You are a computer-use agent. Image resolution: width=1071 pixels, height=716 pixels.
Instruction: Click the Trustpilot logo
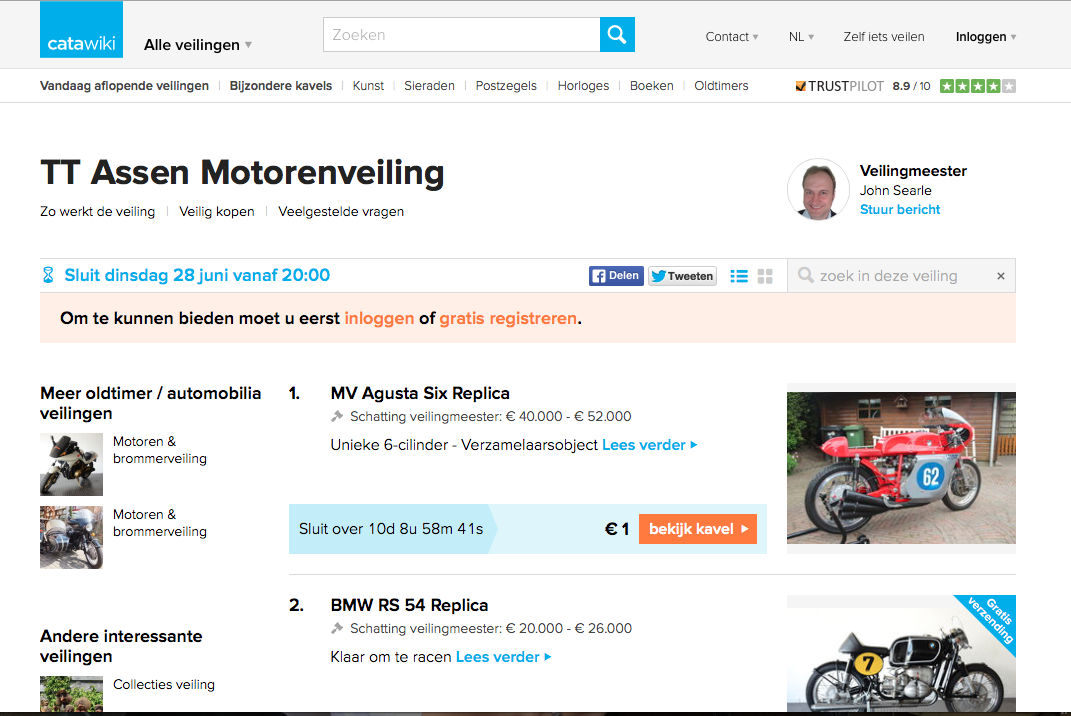[x=839, y=86]
